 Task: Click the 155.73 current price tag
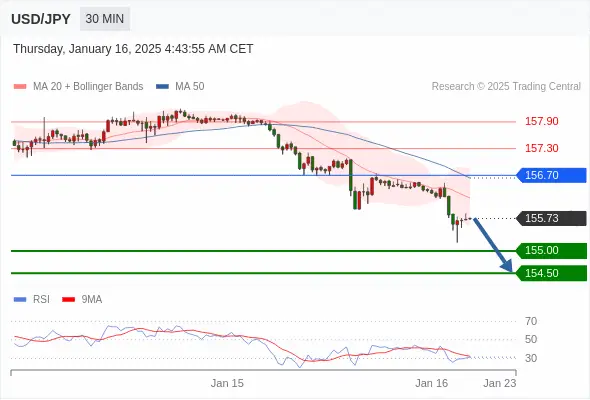(552, 218)
